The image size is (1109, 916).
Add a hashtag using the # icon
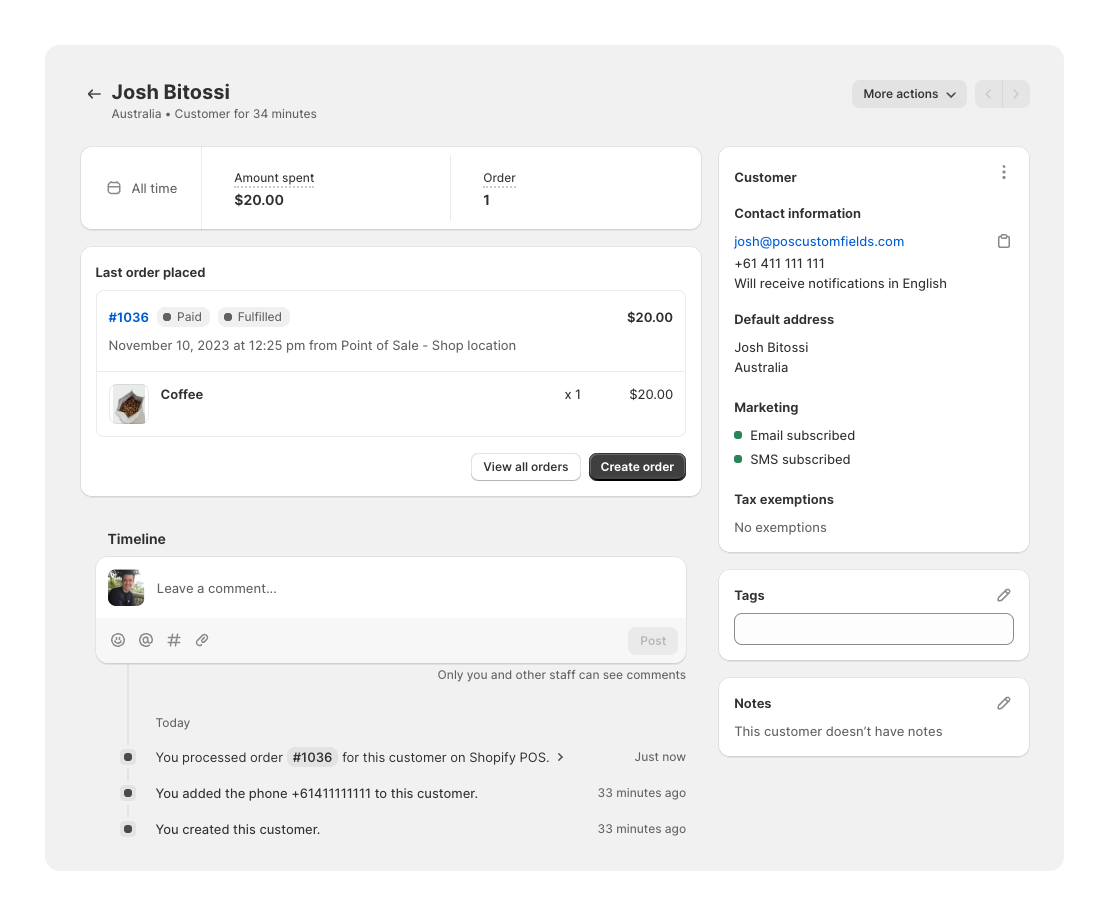tap(174, 640)
